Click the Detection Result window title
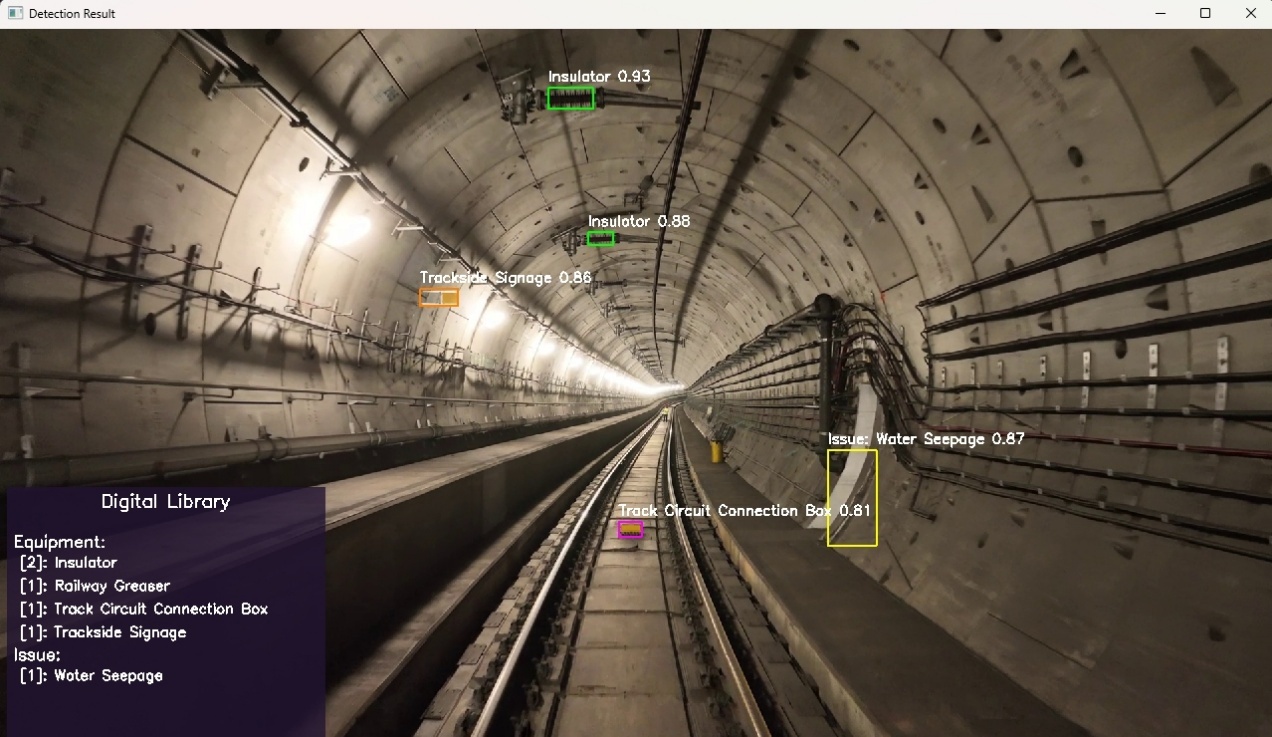 tap(72, 14)
